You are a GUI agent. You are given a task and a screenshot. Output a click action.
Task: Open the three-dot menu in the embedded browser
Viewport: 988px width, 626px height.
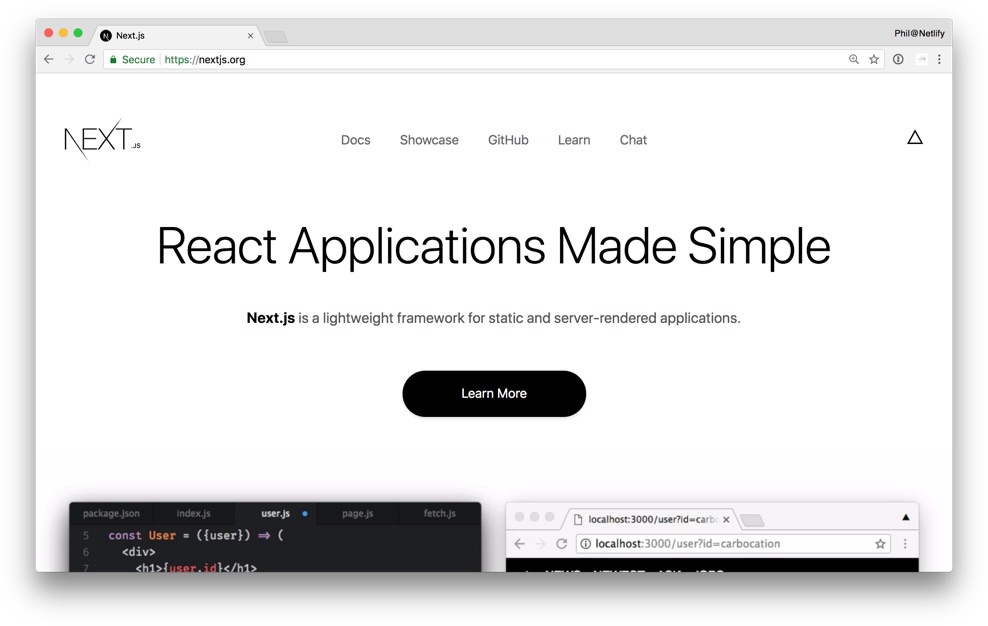tap(905, 543)
